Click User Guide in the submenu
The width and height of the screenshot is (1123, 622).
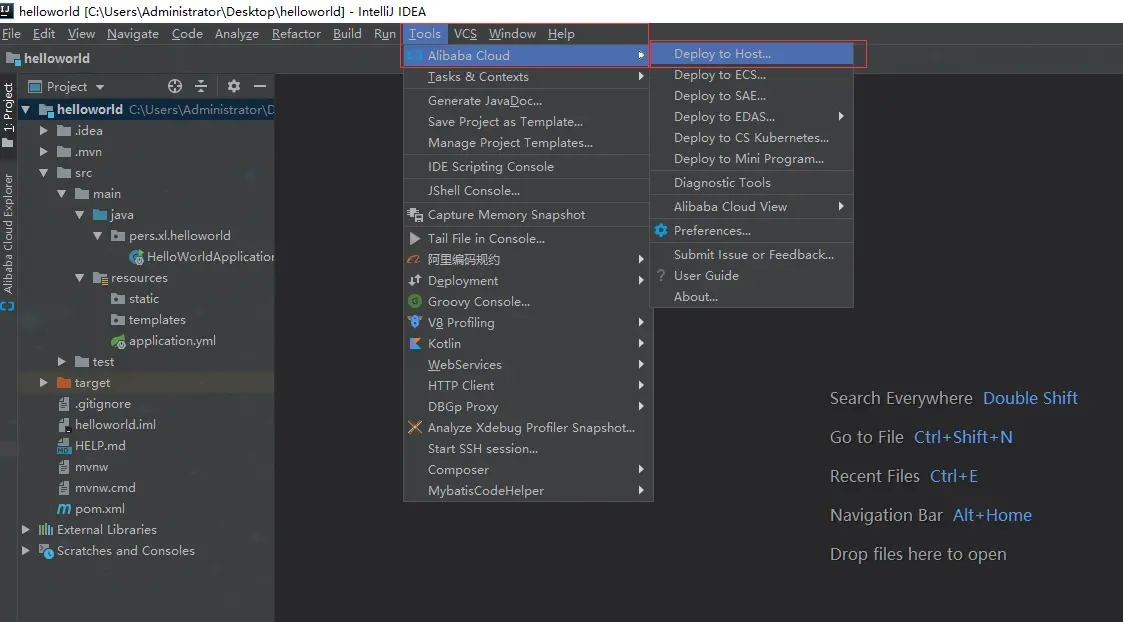(x=705, y=275)
